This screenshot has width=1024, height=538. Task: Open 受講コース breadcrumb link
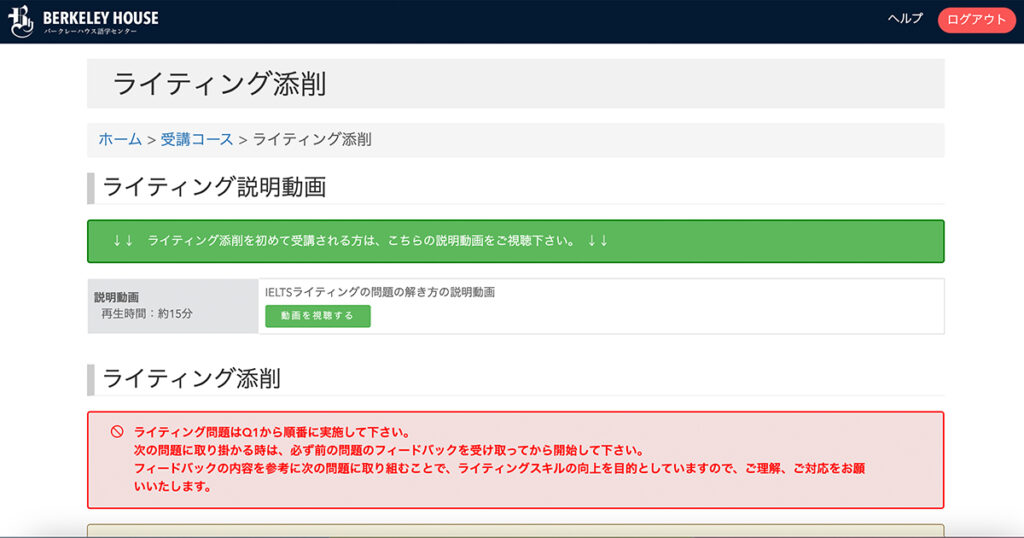tap(197, 140)
